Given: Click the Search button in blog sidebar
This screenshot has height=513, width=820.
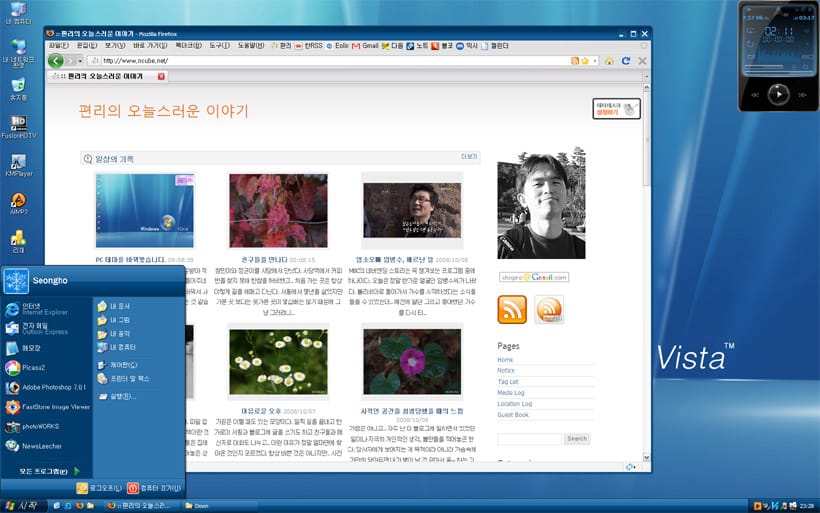Looking at the screenshot, I should tap(577, 438).
